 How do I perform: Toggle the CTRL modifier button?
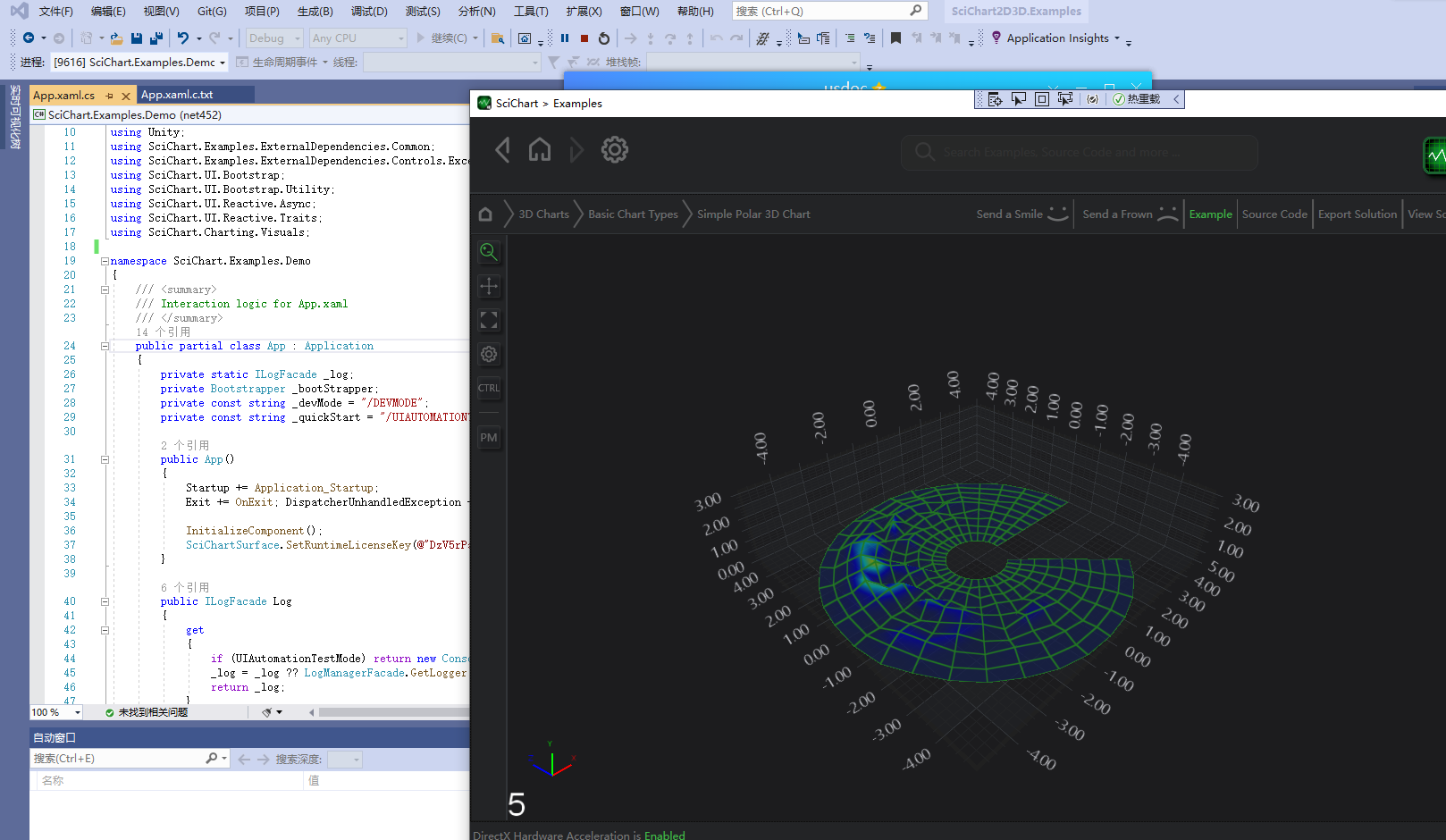click(489, 389)
